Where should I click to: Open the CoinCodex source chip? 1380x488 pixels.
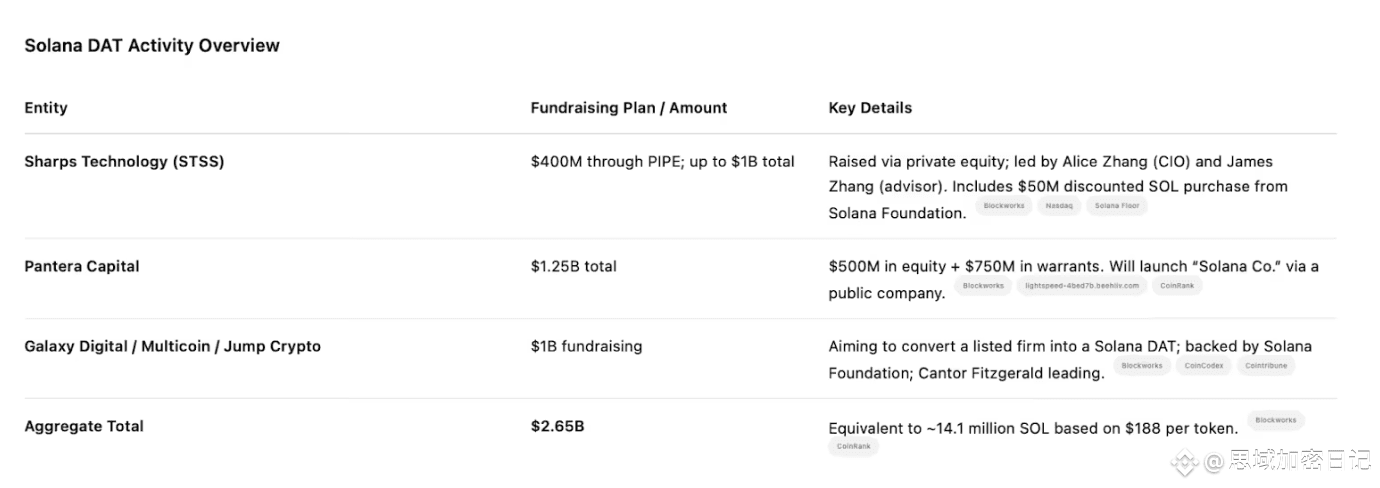point(1204,366)
